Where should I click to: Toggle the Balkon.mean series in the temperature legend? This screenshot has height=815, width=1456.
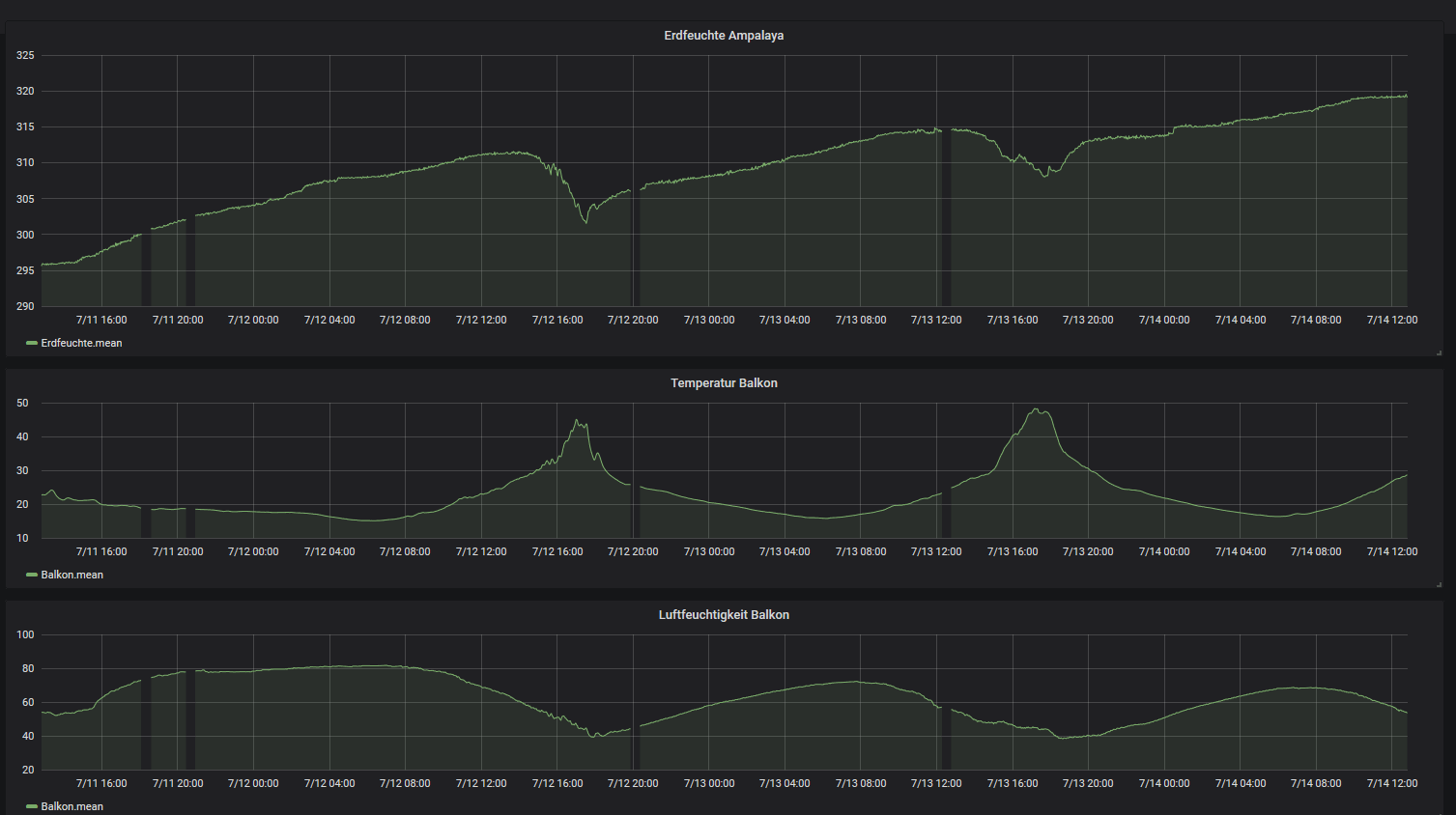pyautogui.click(x=71, y=575)
